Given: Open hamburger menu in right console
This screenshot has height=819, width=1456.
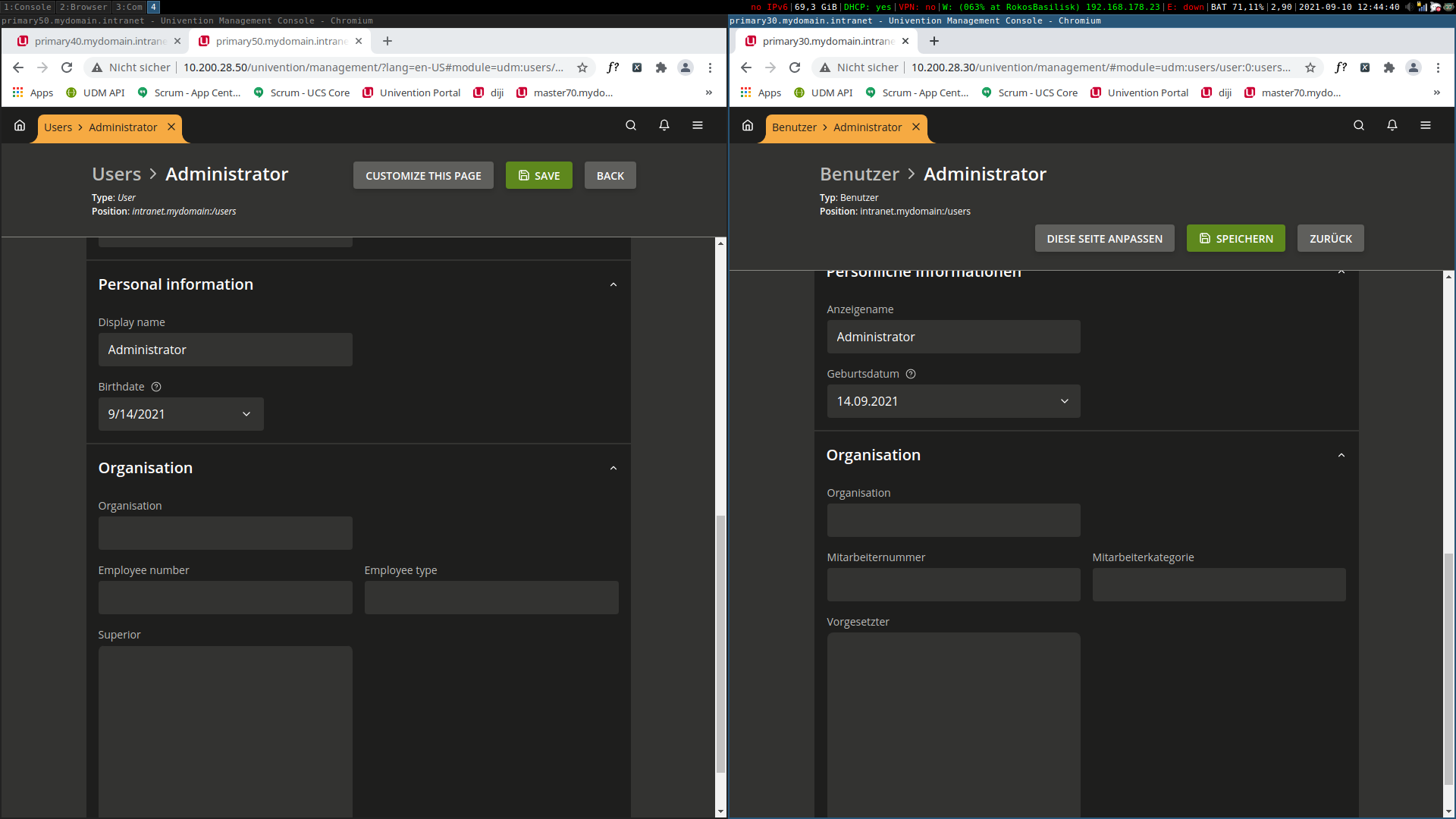Looking at the screenshot, I should point(1425,126).
